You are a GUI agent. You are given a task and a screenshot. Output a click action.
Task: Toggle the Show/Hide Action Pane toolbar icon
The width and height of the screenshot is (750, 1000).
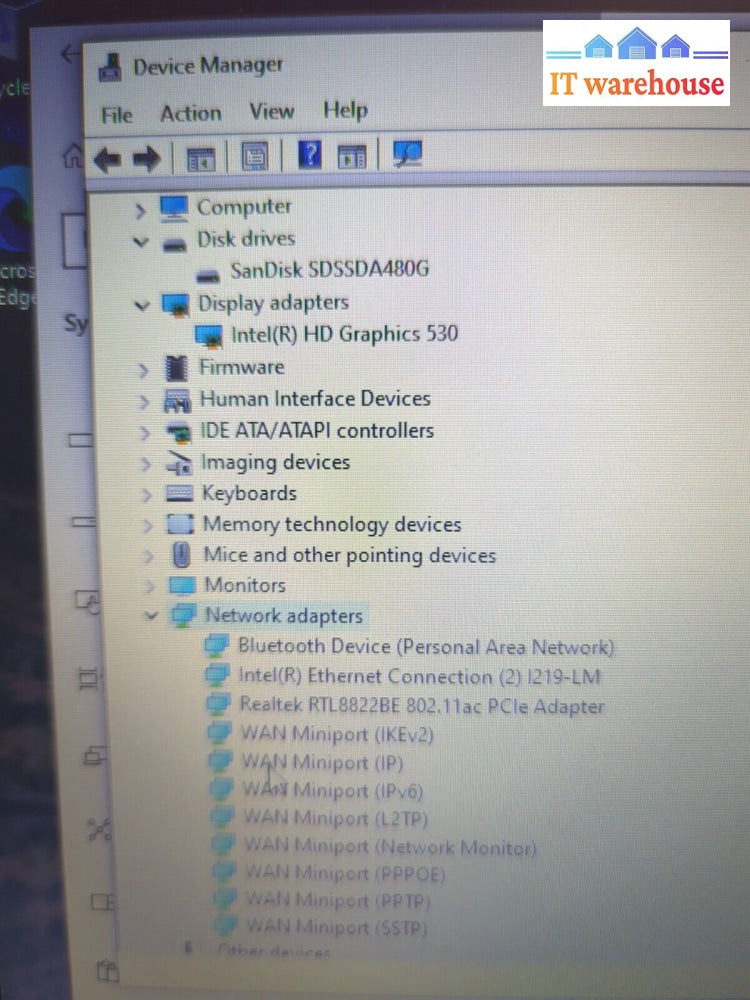coord(352,155)
